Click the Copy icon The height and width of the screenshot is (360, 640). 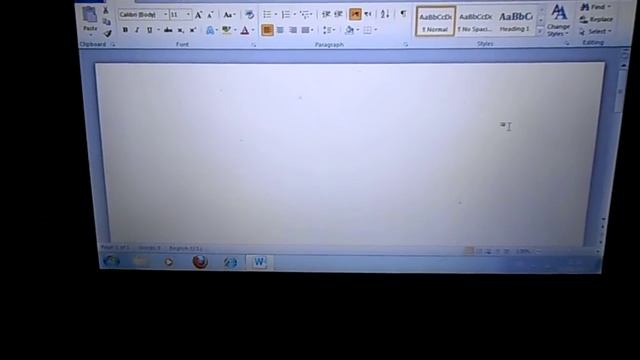tap(107, 22)
